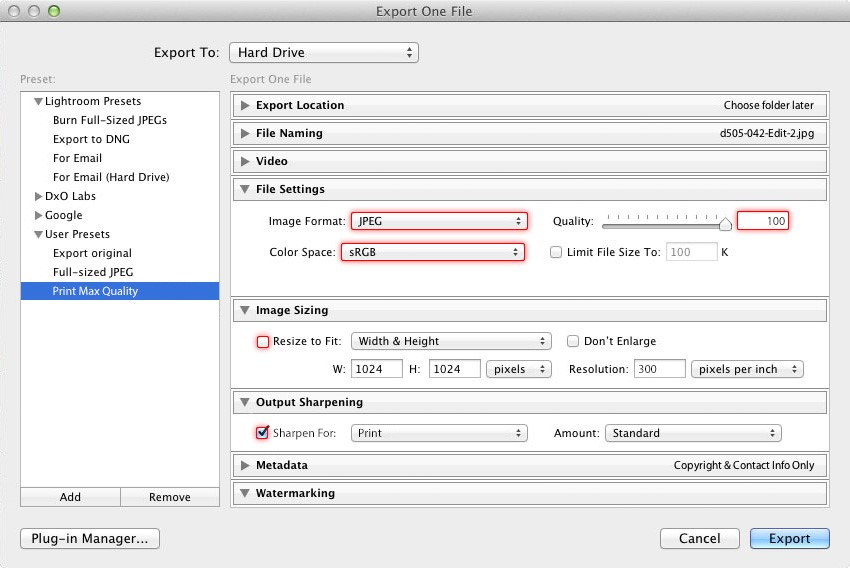The width and height of the screenshot is (850, 569).
Task: Expand the Google preset group
Action: pos(38,215)
